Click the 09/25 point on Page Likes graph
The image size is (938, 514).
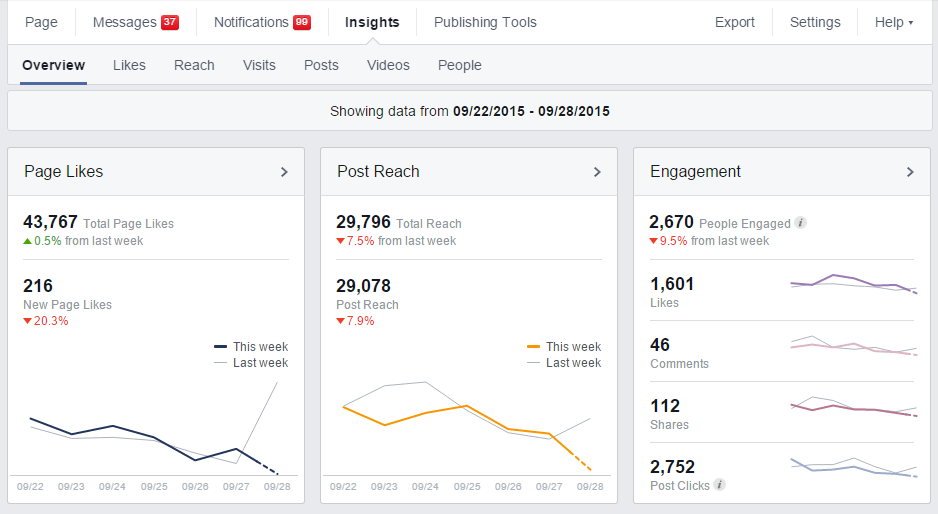[x=154, y=438]
